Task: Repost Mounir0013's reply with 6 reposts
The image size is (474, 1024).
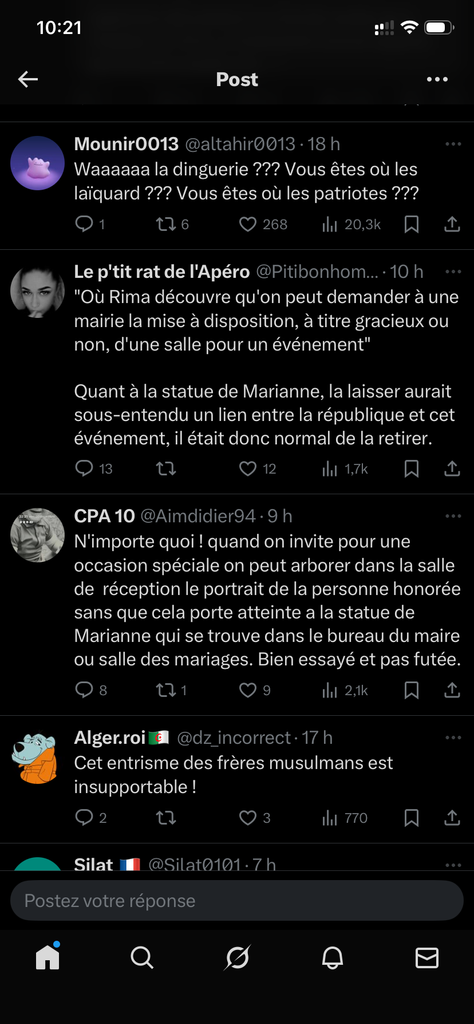Action: point(172,224)
